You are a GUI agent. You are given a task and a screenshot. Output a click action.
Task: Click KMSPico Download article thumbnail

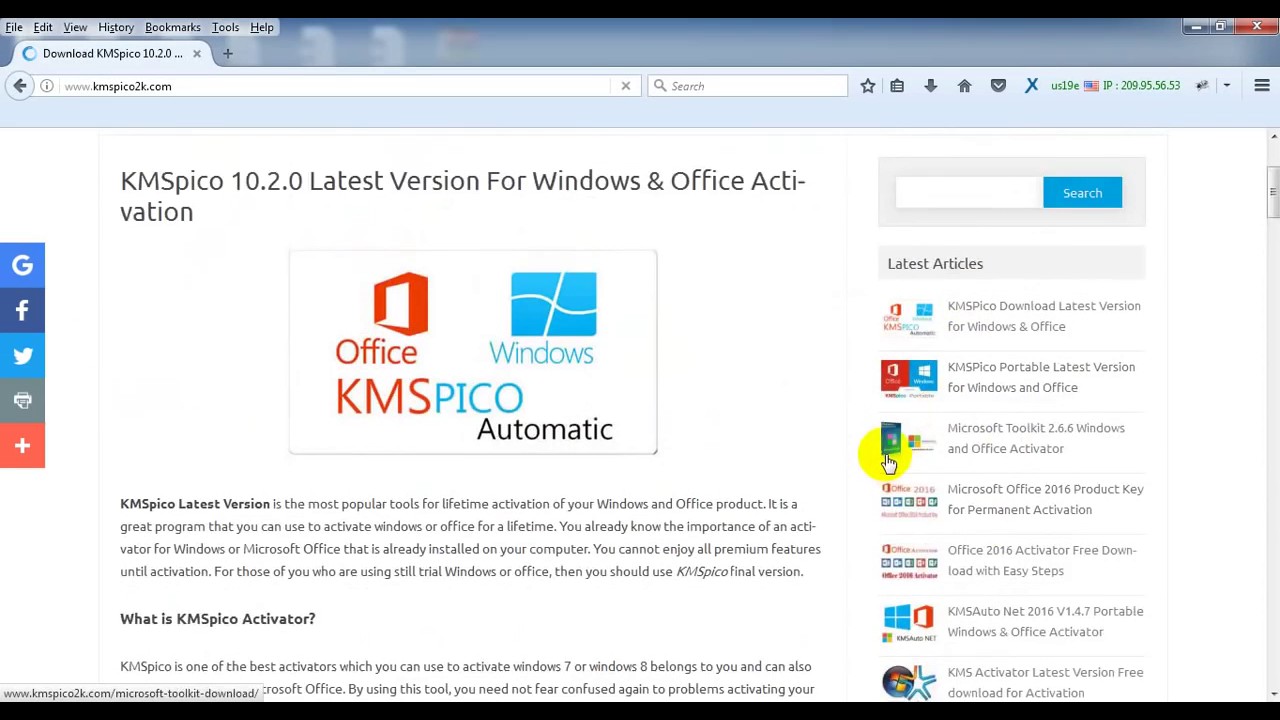pos(909,317)
